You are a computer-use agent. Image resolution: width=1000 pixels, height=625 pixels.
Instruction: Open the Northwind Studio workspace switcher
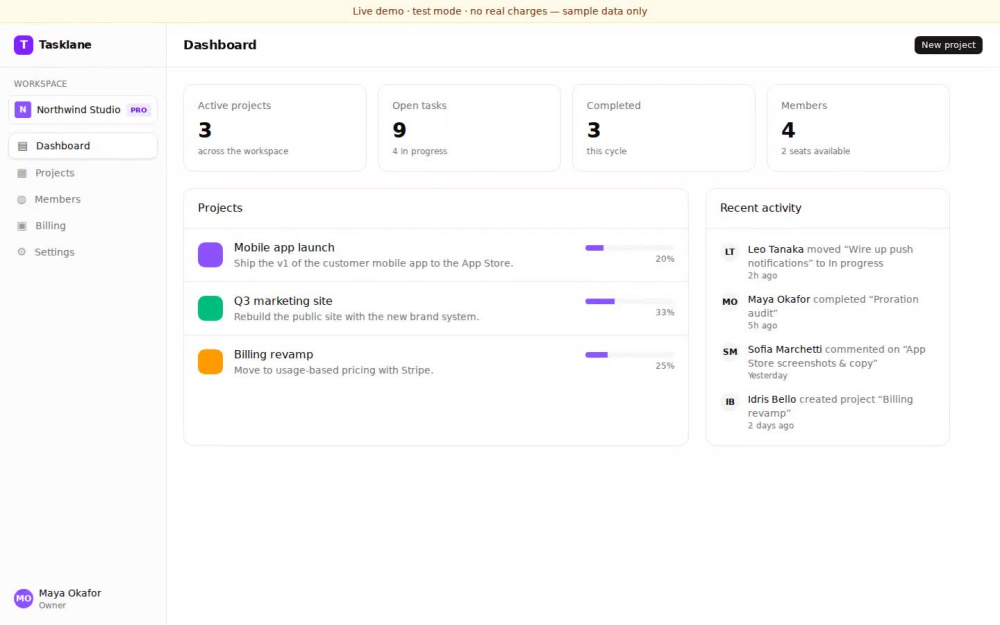[83, 110]
